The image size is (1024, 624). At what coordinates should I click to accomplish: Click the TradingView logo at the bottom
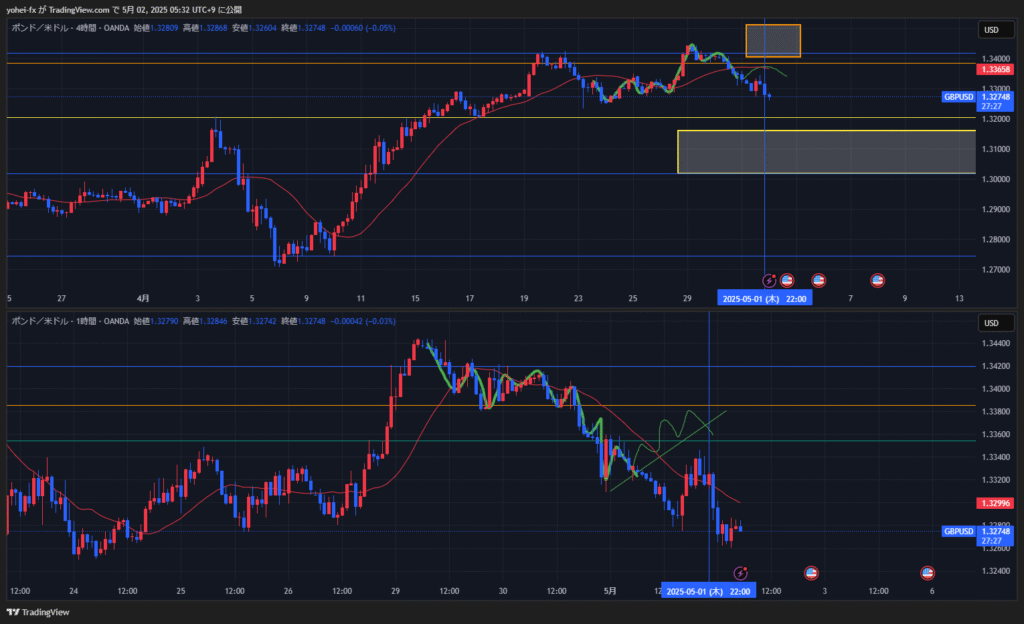point(38,612)
